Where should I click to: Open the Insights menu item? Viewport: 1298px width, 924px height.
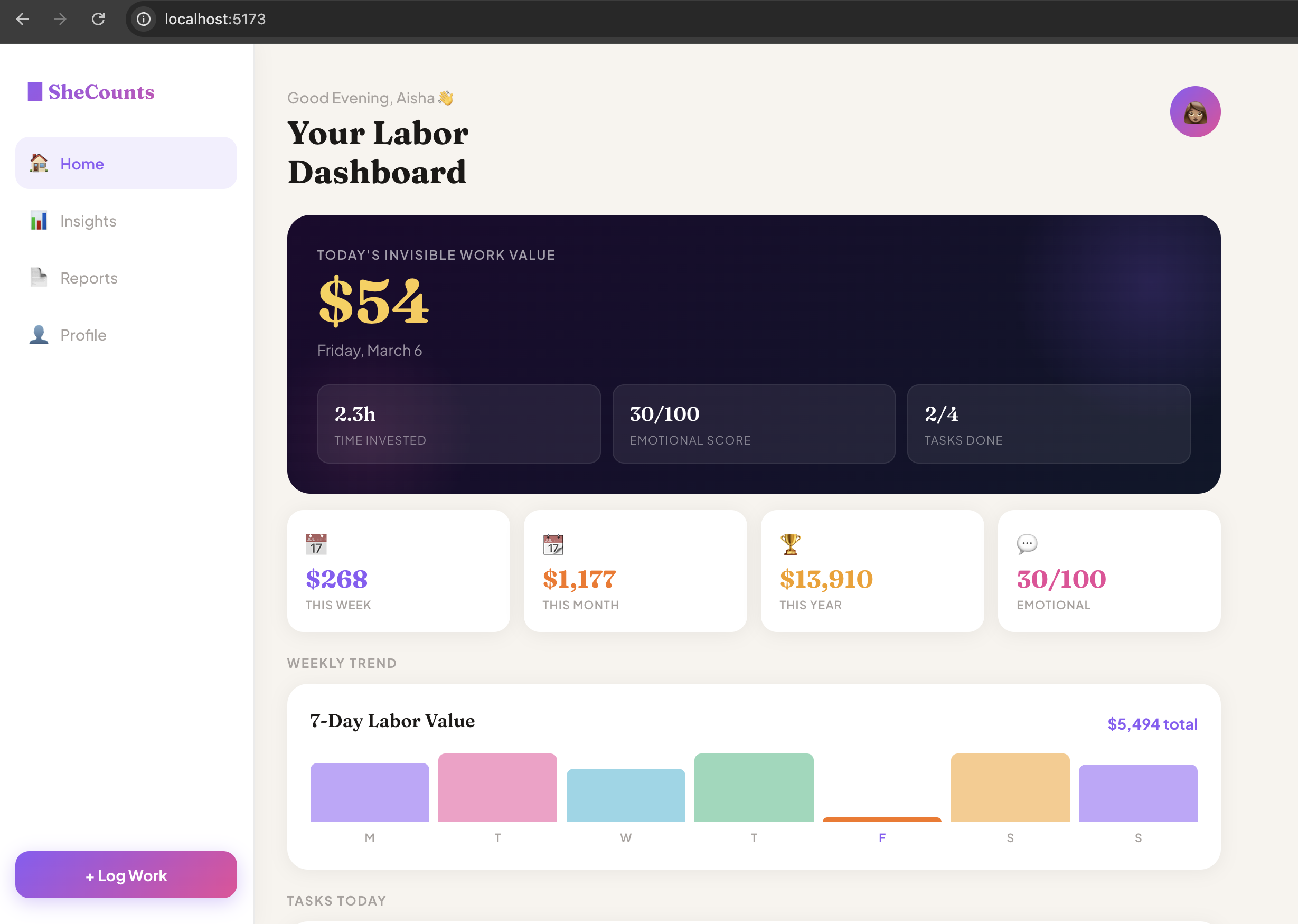[x=88, y=221]
